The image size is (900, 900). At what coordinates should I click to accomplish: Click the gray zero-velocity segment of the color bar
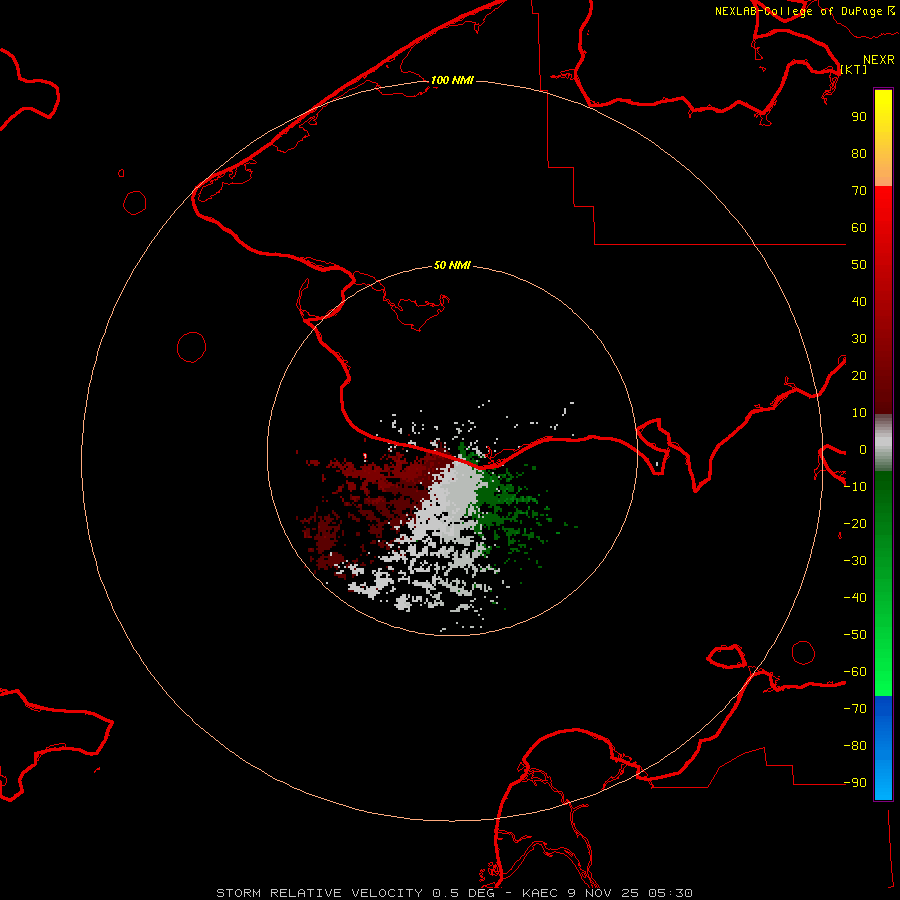pos(883,443)
